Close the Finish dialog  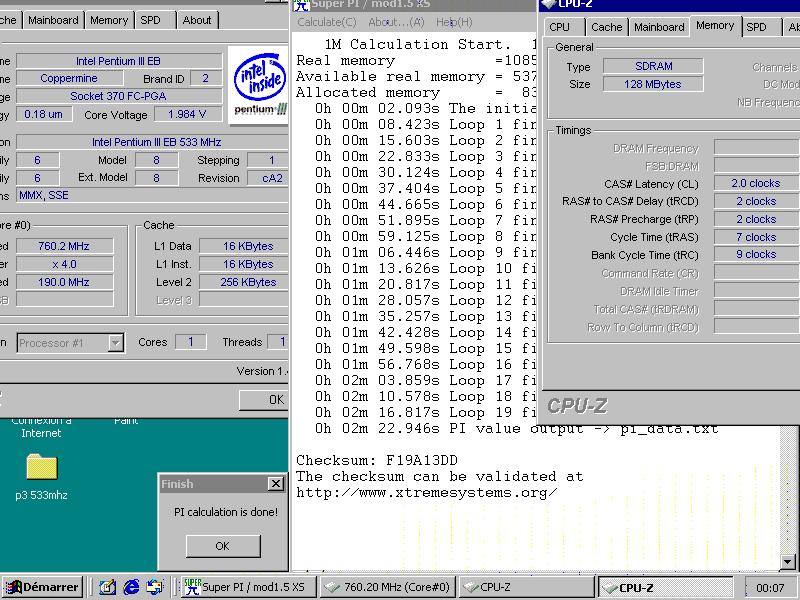[x=276, y=483]
